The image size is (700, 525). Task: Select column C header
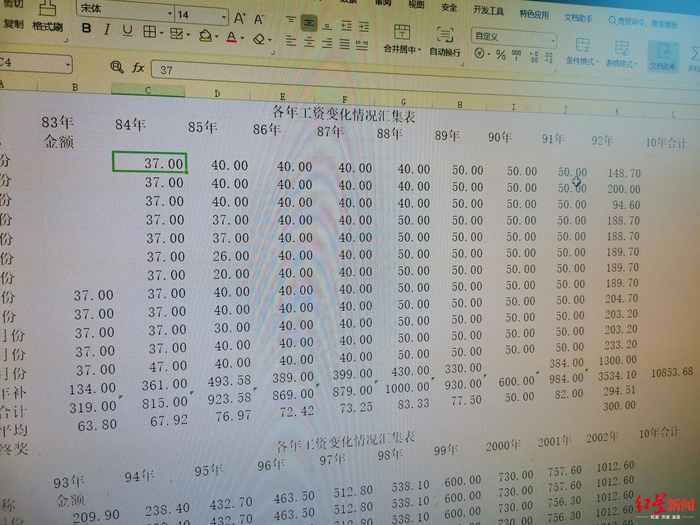coord(148,90)
